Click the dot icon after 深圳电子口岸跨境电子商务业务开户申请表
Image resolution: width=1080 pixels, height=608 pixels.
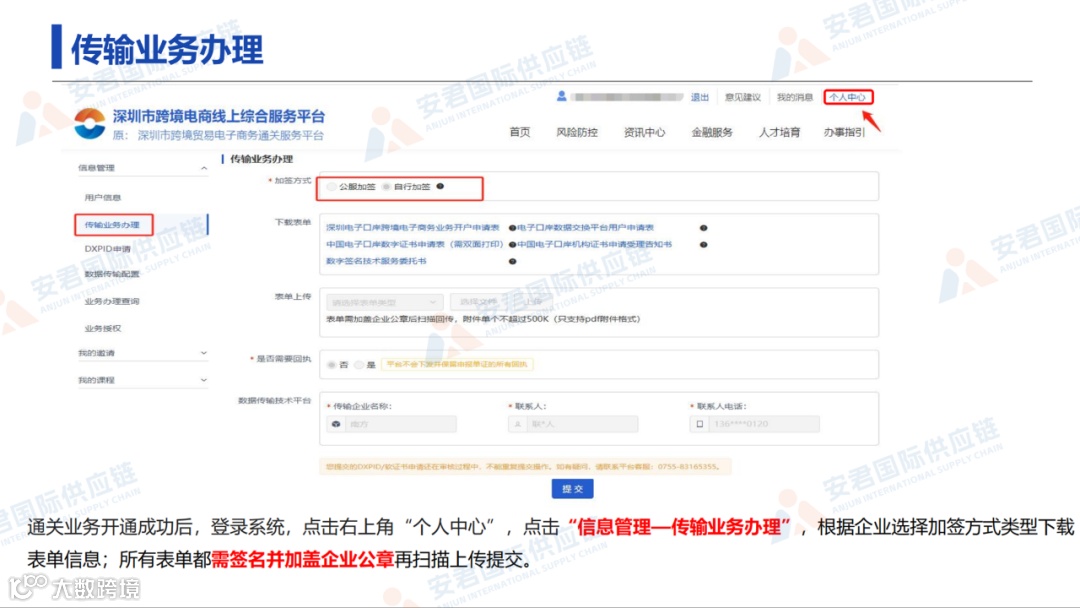click(512, 228)
